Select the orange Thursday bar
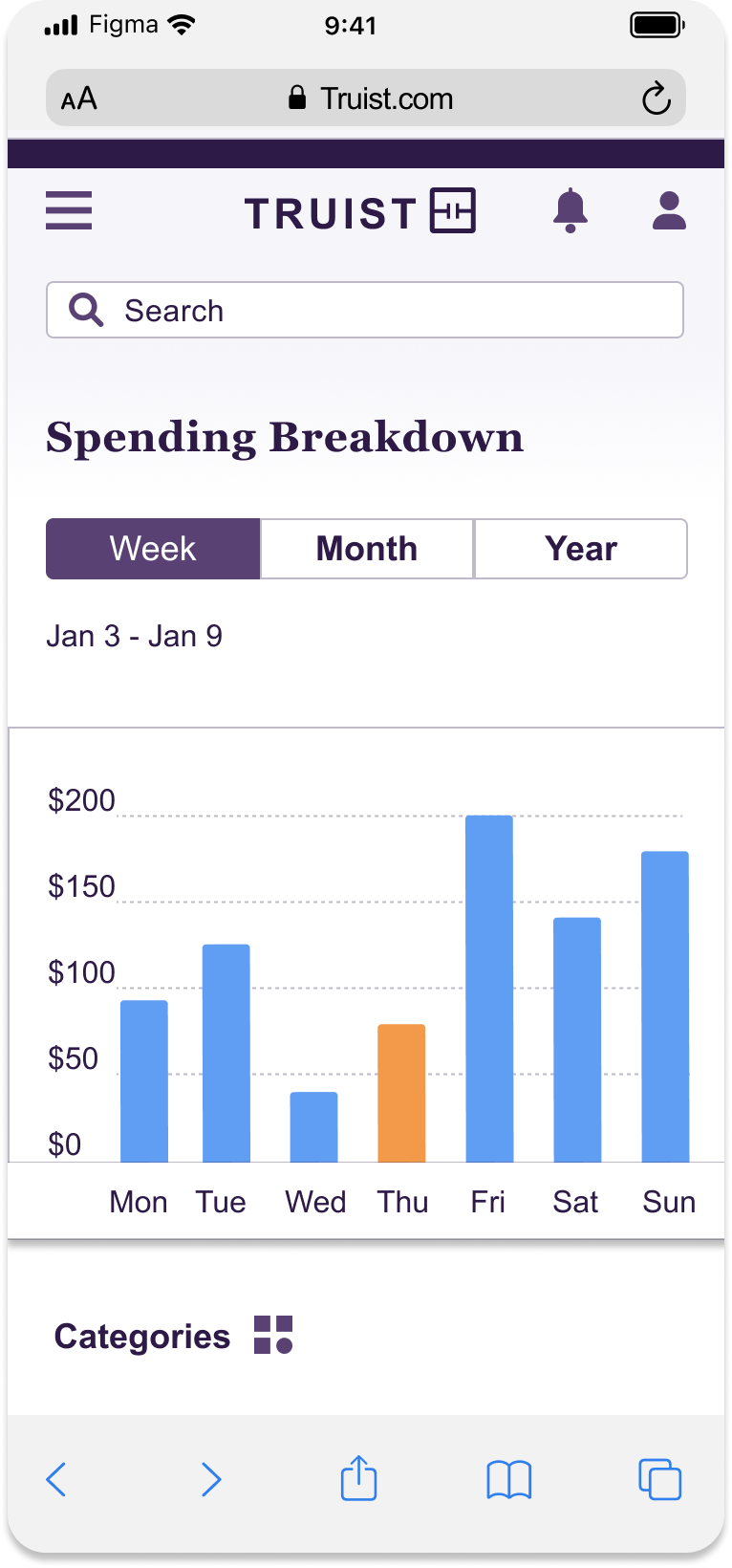 coord(401,1093)
